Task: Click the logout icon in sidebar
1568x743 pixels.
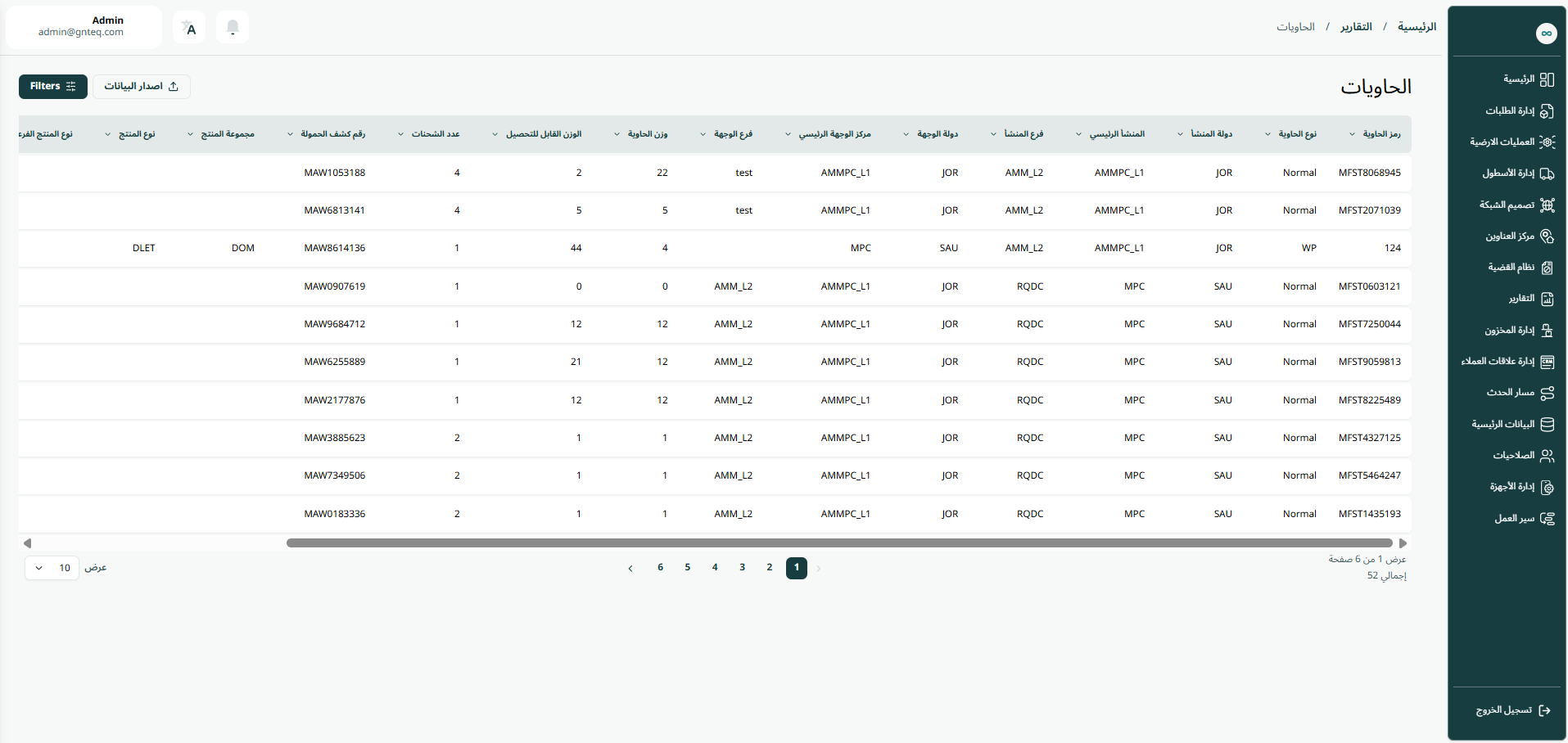Action: click(x=1544, y=710)
